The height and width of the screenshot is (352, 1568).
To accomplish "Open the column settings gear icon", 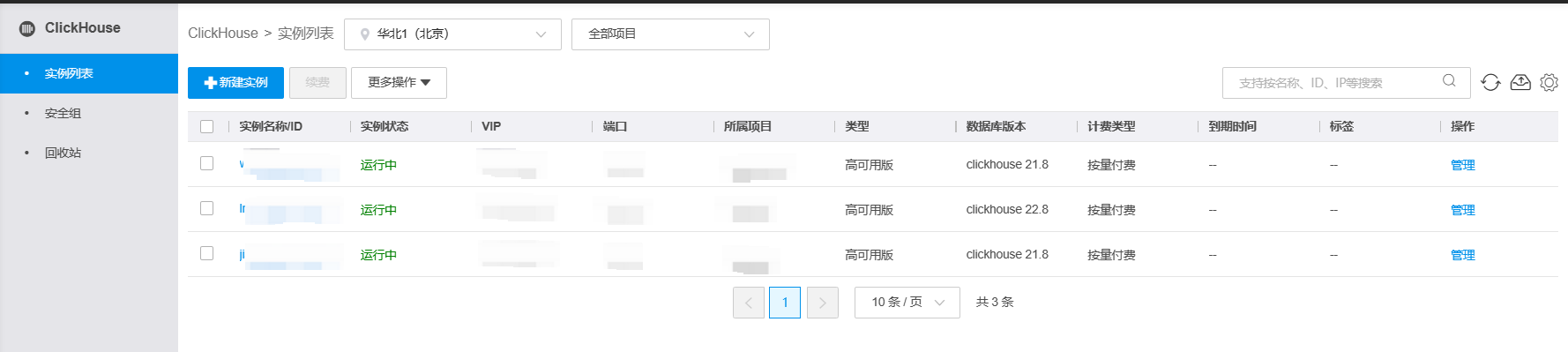I will point(1549,82).
